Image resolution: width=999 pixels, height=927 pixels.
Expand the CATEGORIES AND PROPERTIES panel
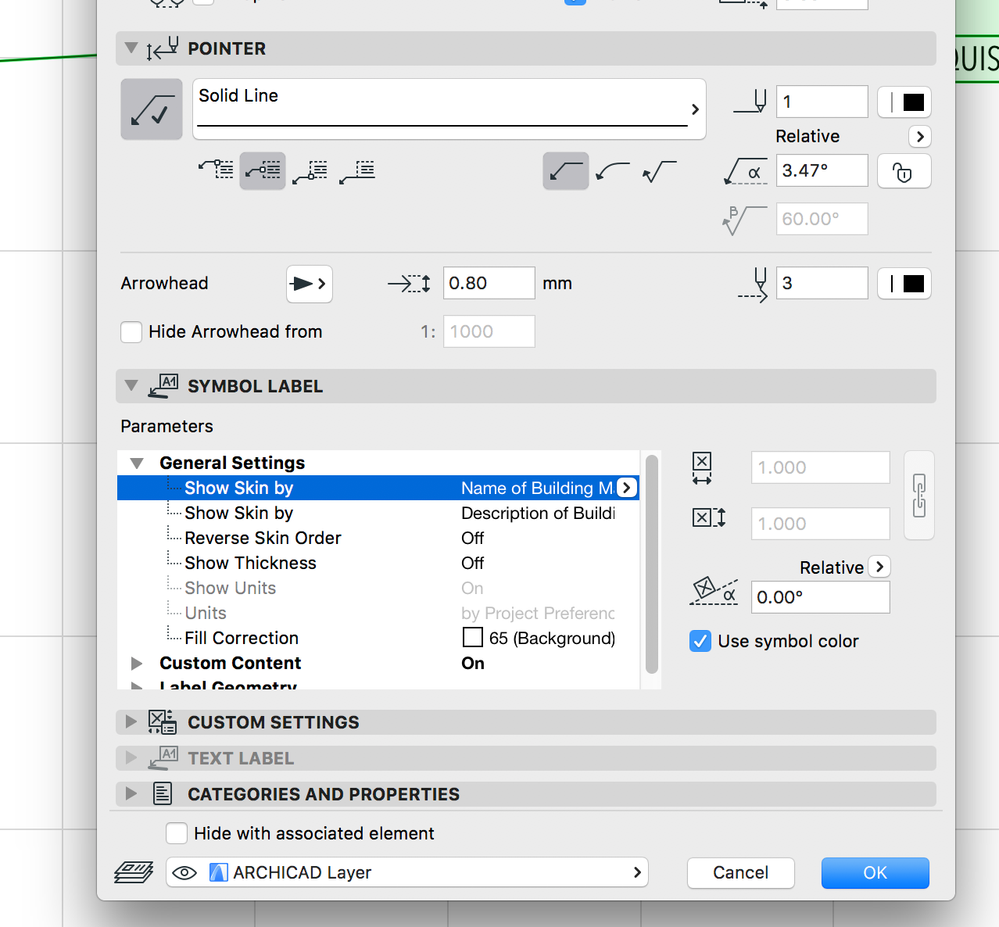[x=130, y=794]
